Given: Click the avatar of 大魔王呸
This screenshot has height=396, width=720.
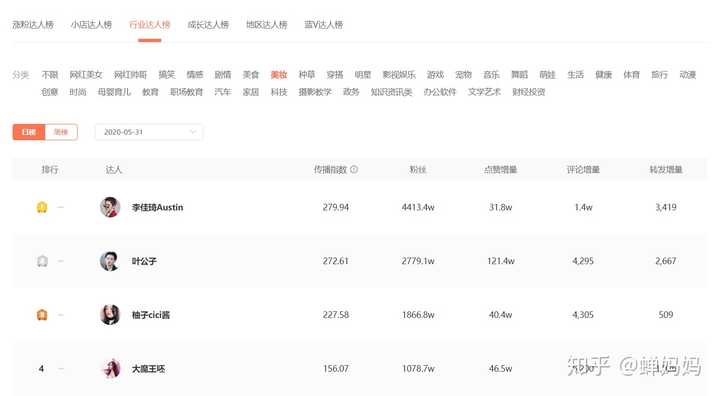Looking at the screenshot, I should tap(110, 368).
